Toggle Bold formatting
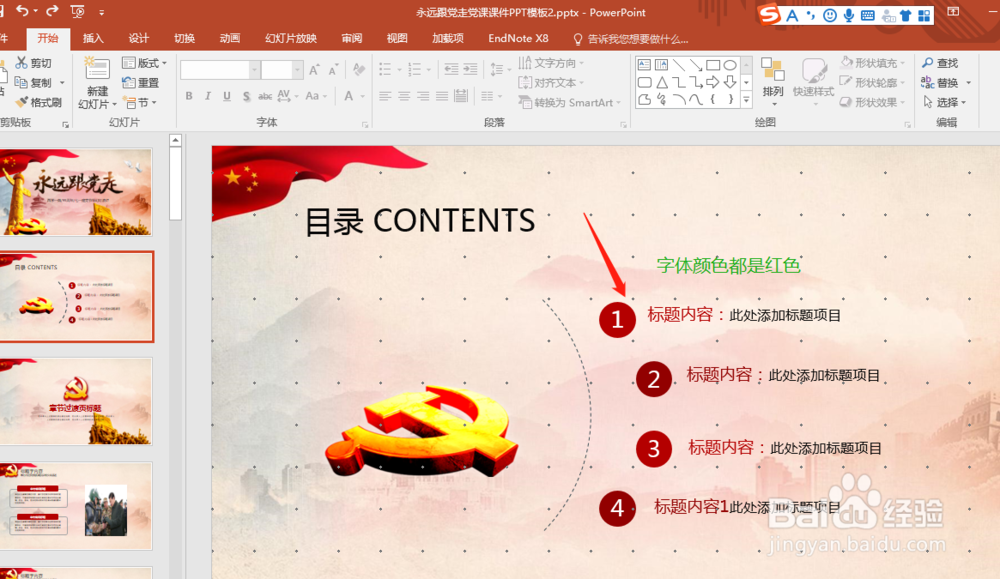This screenshot has height=579, width=1000. point(189,96)
